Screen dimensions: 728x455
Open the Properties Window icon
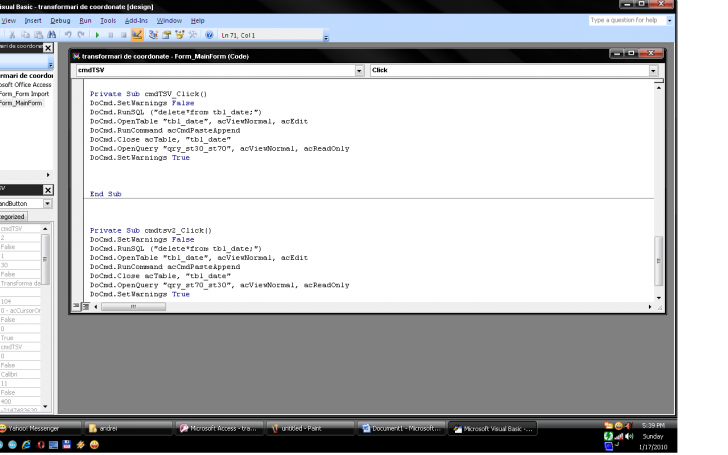pyautogui.click(x=166, y=35)
